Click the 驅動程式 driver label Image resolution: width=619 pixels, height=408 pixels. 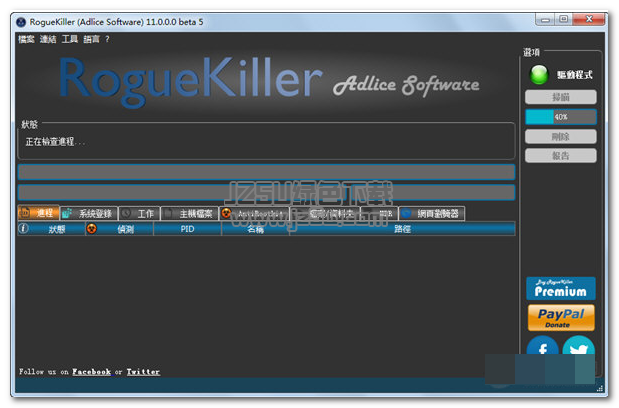click(x=575, y=75)
